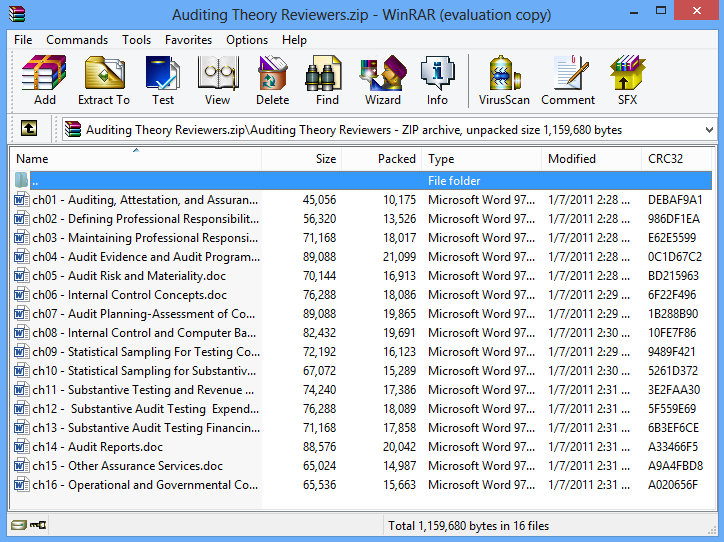
Task: Open the File menu
Action: click(23, 40)
